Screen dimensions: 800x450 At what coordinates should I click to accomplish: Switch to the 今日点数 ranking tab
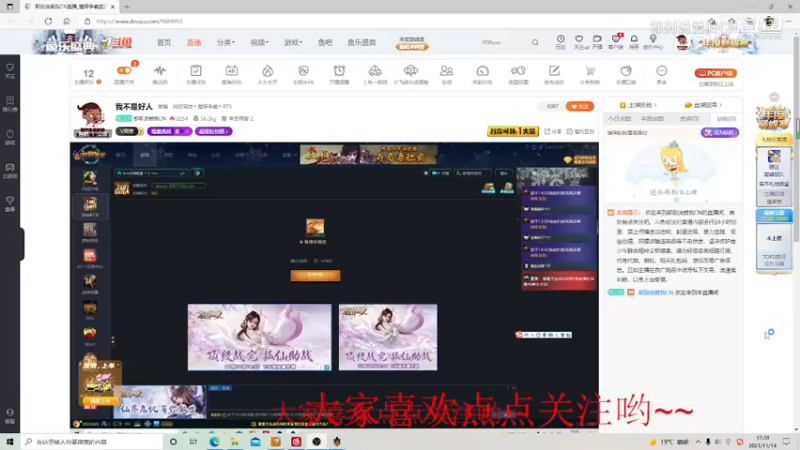(x=619, y=119)
